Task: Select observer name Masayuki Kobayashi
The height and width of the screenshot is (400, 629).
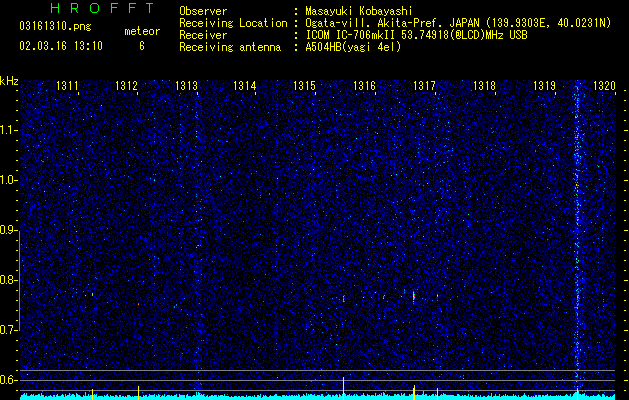Action: click(x=358, y=11)
